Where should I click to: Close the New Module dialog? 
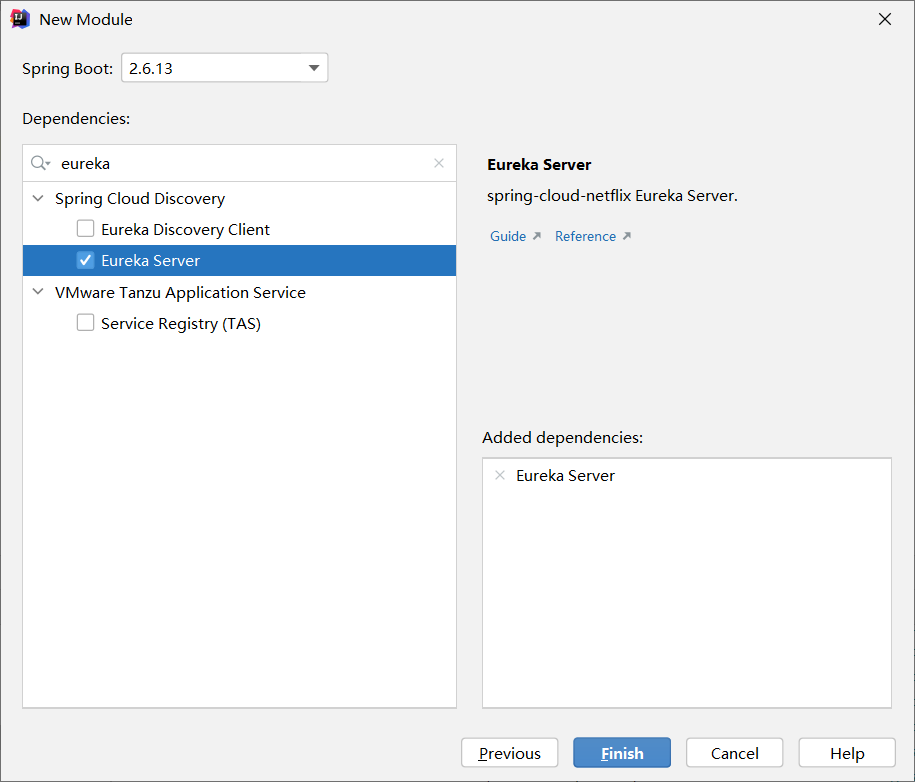[885, 19]
